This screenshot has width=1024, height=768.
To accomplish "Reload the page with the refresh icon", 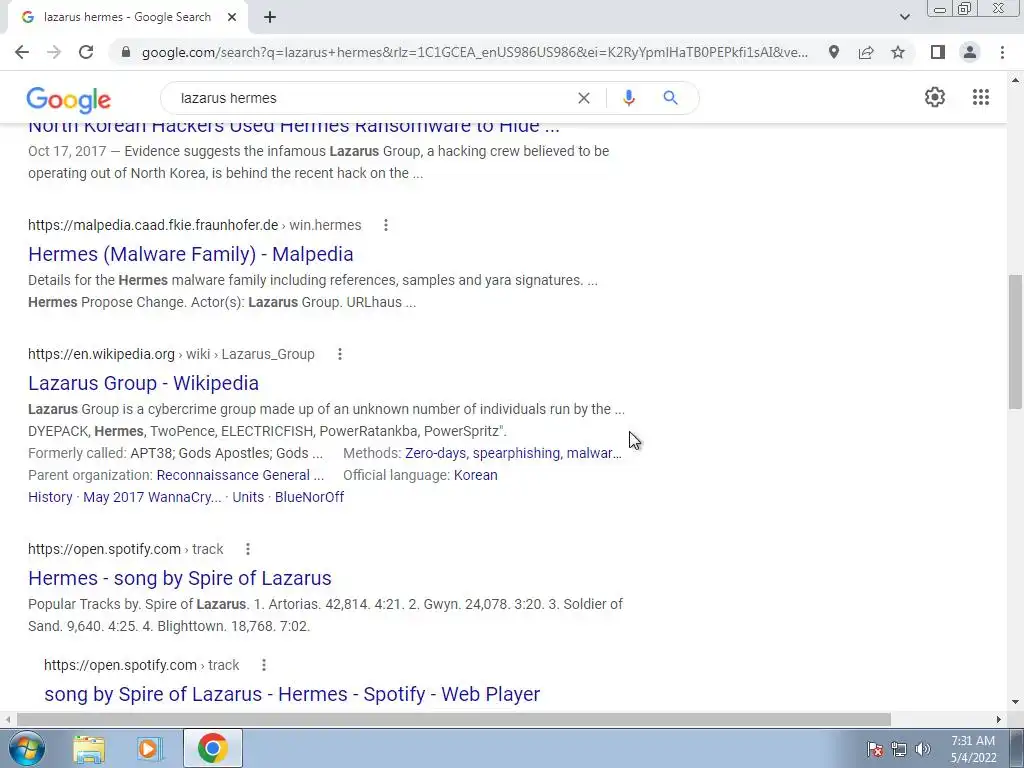I will click(86, 52).
